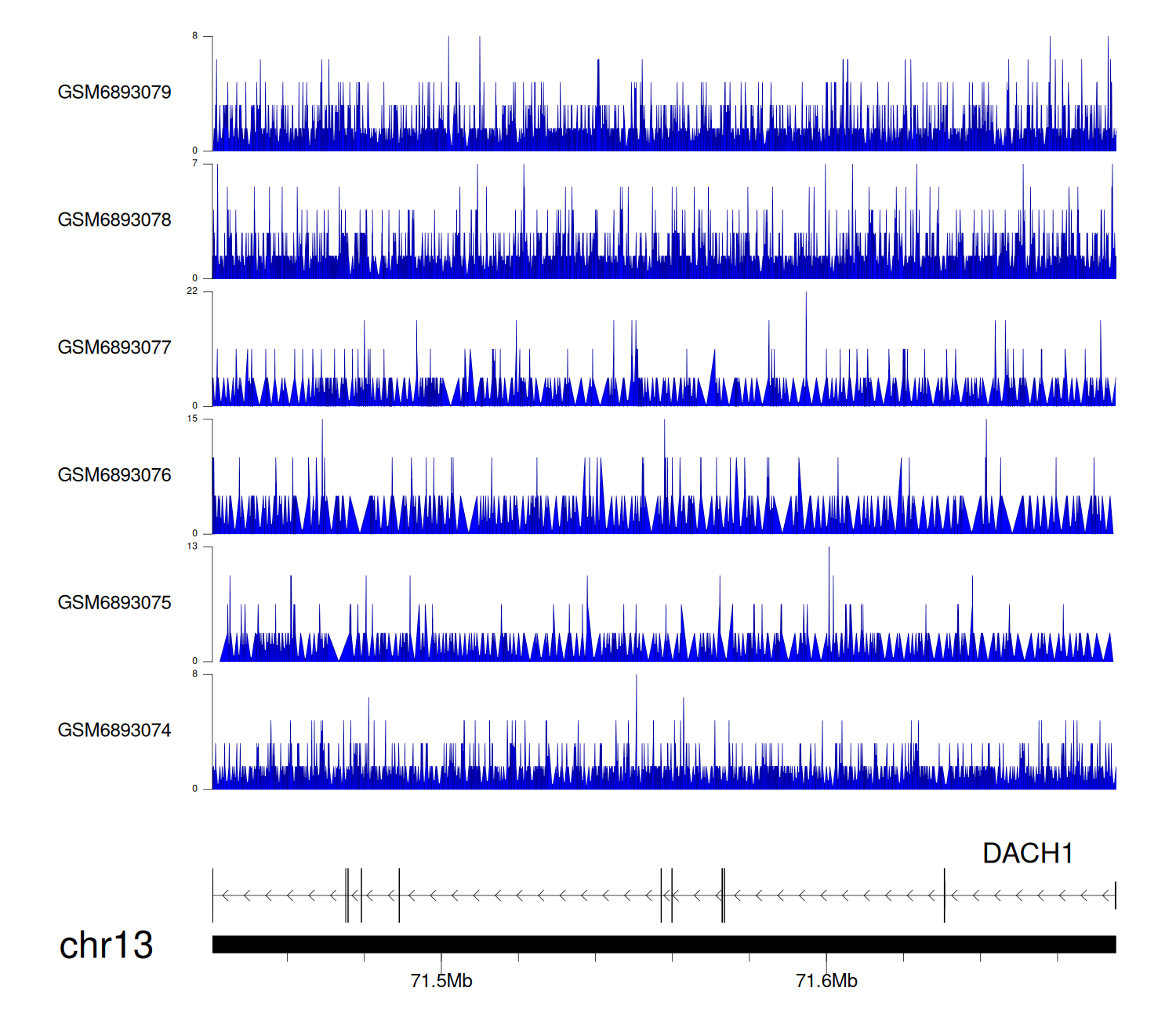Select the GSM6893076 track label

pyautogui.click(x=114, y=475)
